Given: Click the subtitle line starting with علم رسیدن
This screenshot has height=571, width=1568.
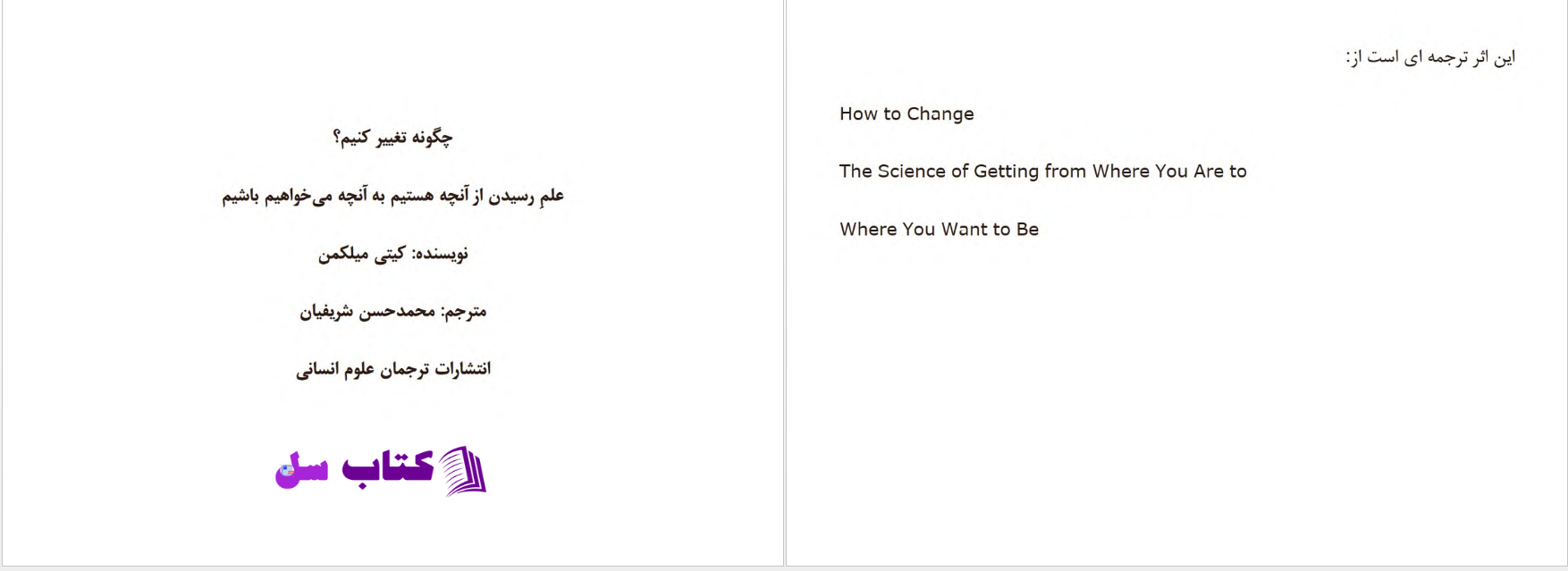Looking at the screenshot, I should click(393, 195).
